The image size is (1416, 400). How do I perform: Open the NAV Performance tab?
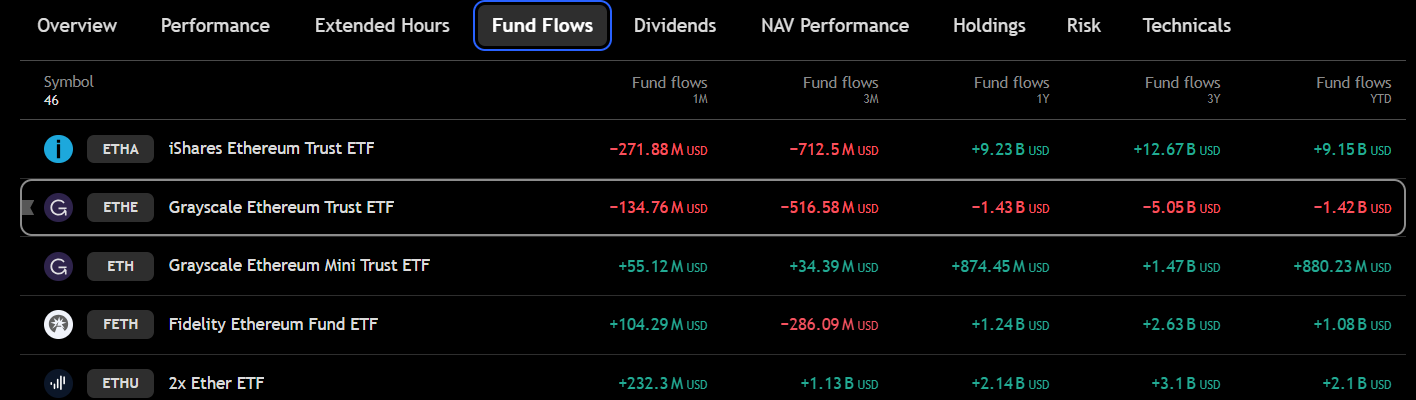834,26
